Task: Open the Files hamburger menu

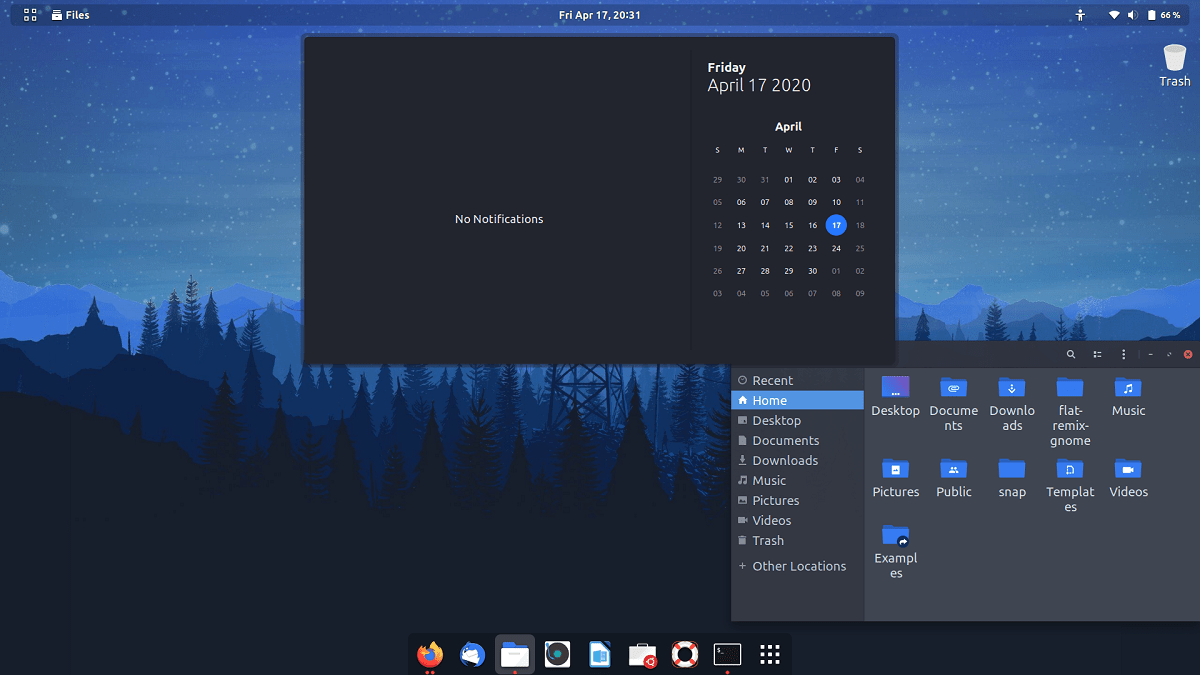Action: (1123, 354)
